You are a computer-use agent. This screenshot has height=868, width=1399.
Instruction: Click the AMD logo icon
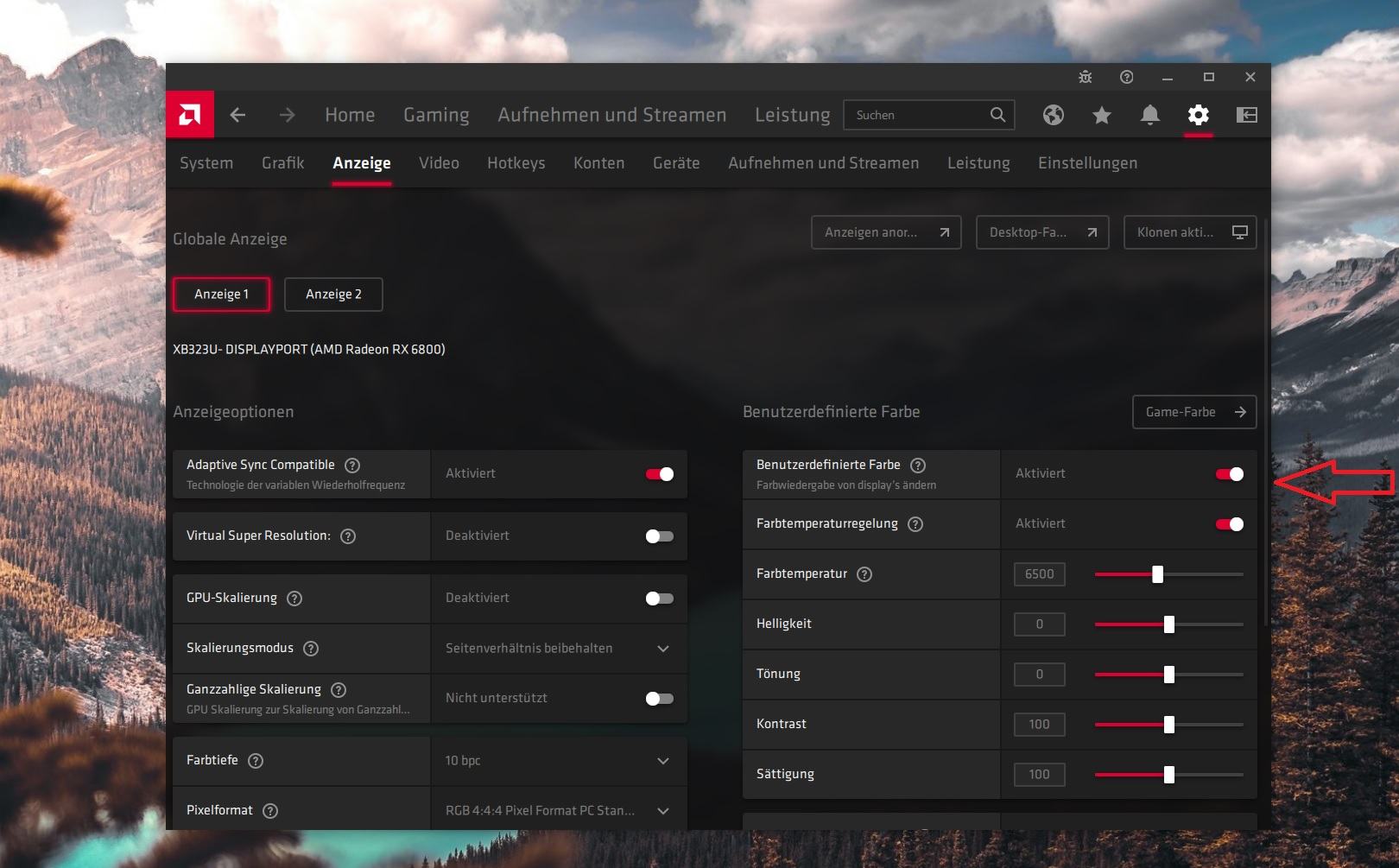190,114
